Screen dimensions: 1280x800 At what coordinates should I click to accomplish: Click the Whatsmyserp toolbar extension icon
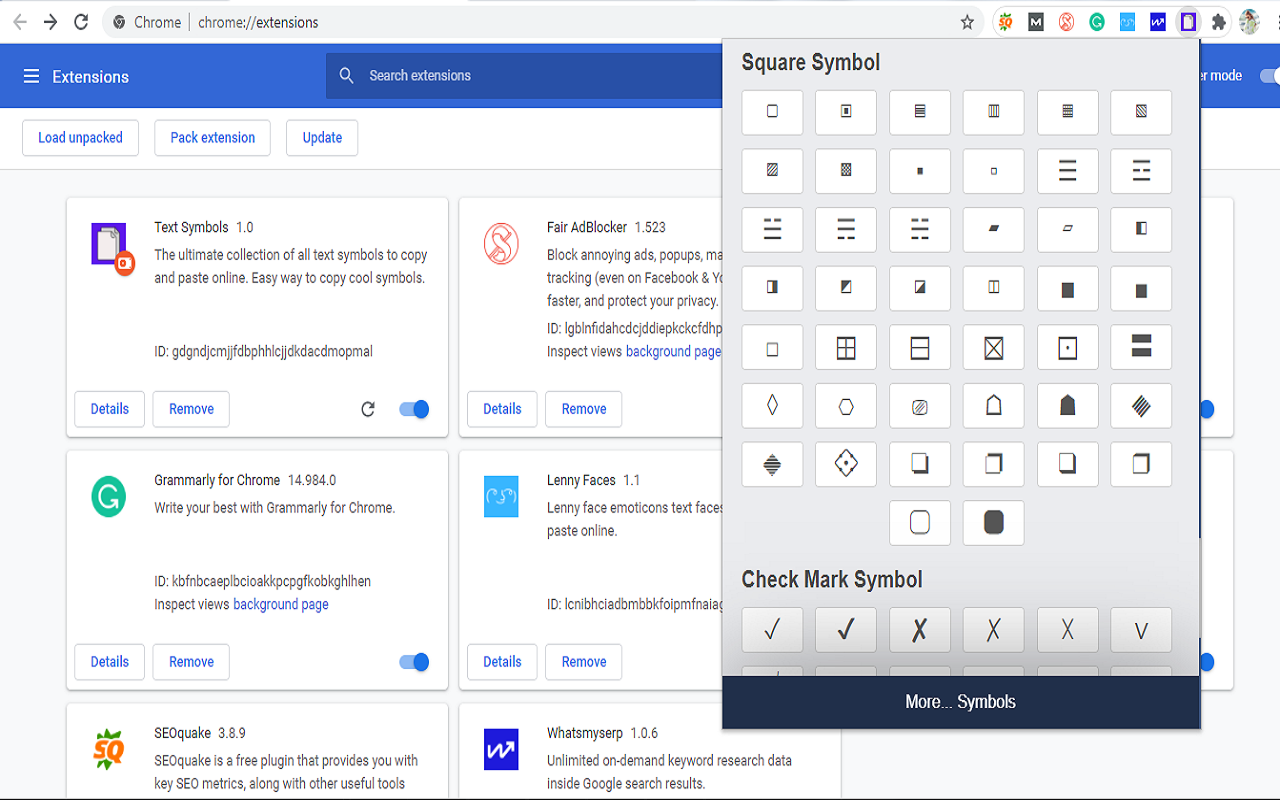1158,22
